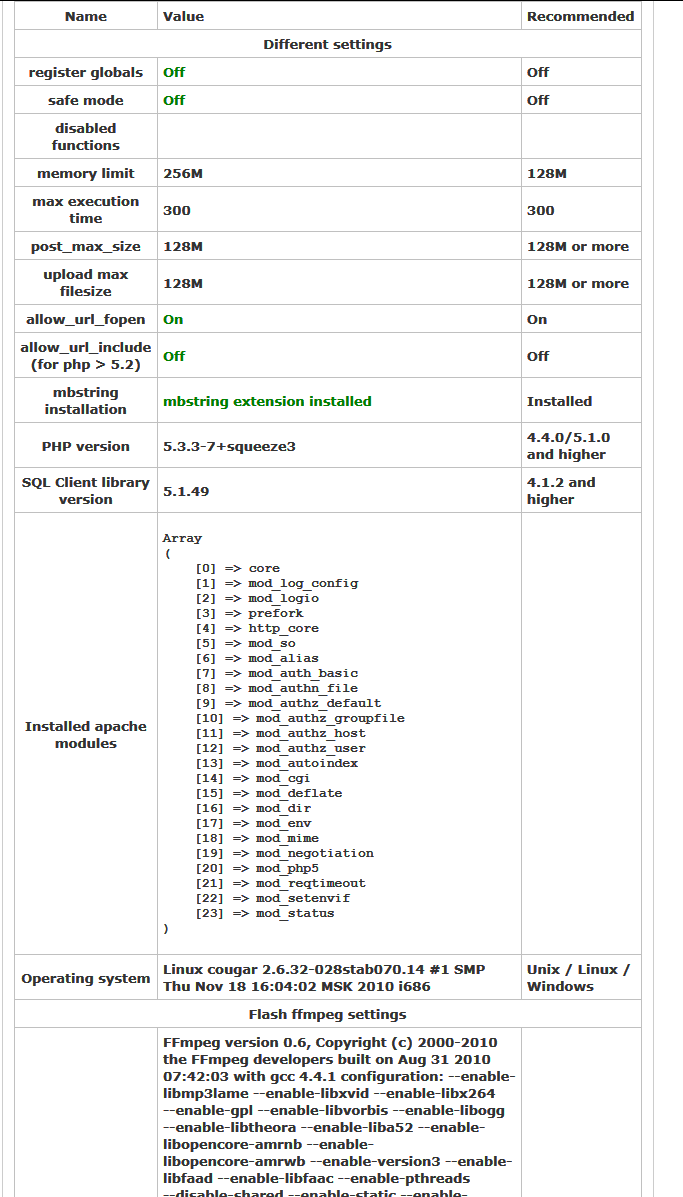Screen dimensions: 683x1197
Task: Select the PHP version value 5.3.3-7+squeeze3
Action: pyautogui.click(x=229, y=446)
